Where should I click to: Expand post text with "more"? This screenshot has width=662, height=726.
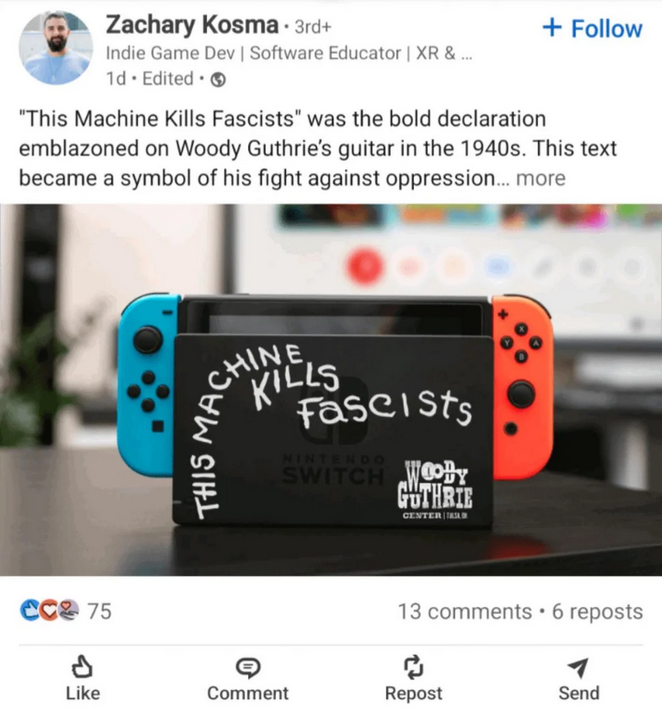click(541, 178)
